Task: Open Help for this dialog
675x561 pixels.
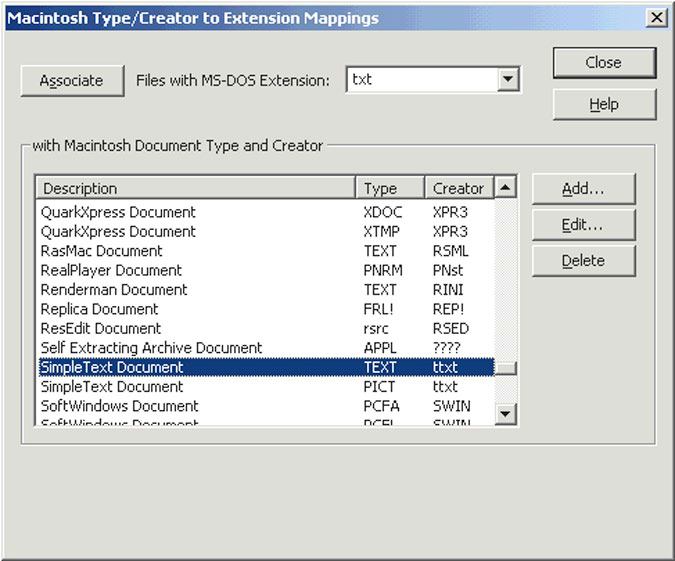Action: pyautogui.click(x=604, y=104)
